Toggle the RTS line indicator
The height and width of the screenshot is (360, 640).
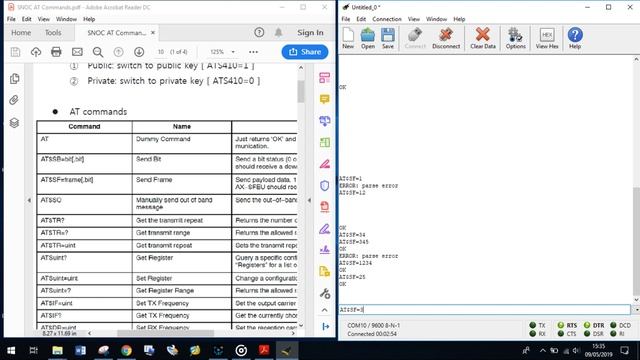point(567,325)
